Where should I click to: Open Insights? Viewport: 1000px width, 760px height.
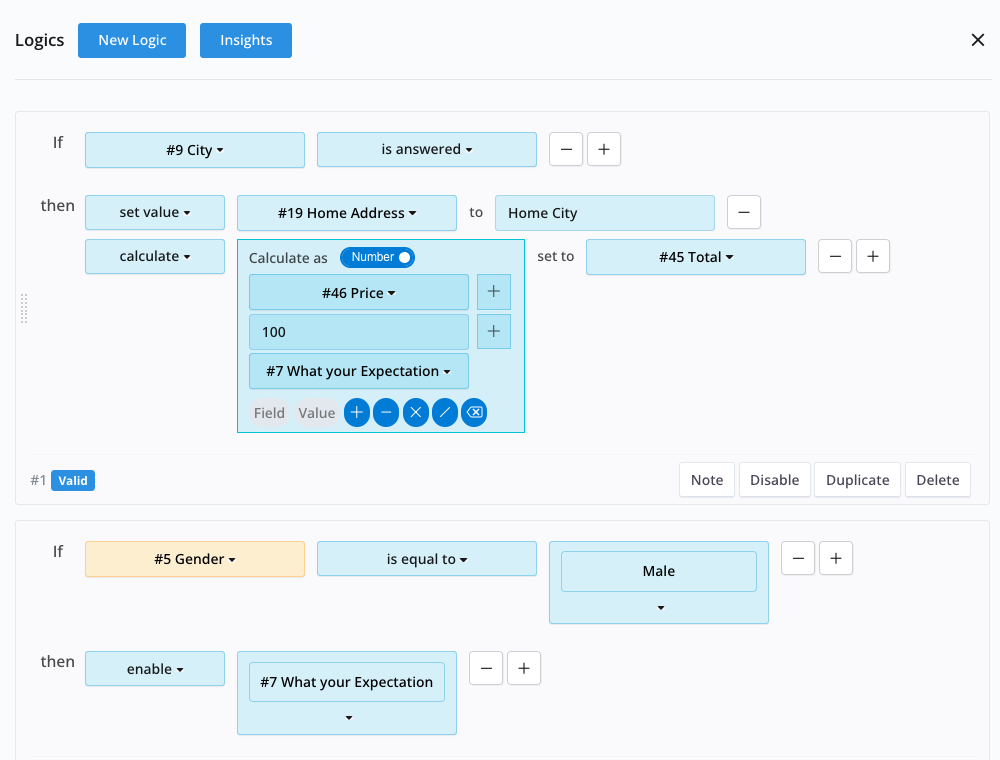click(246, 40)
